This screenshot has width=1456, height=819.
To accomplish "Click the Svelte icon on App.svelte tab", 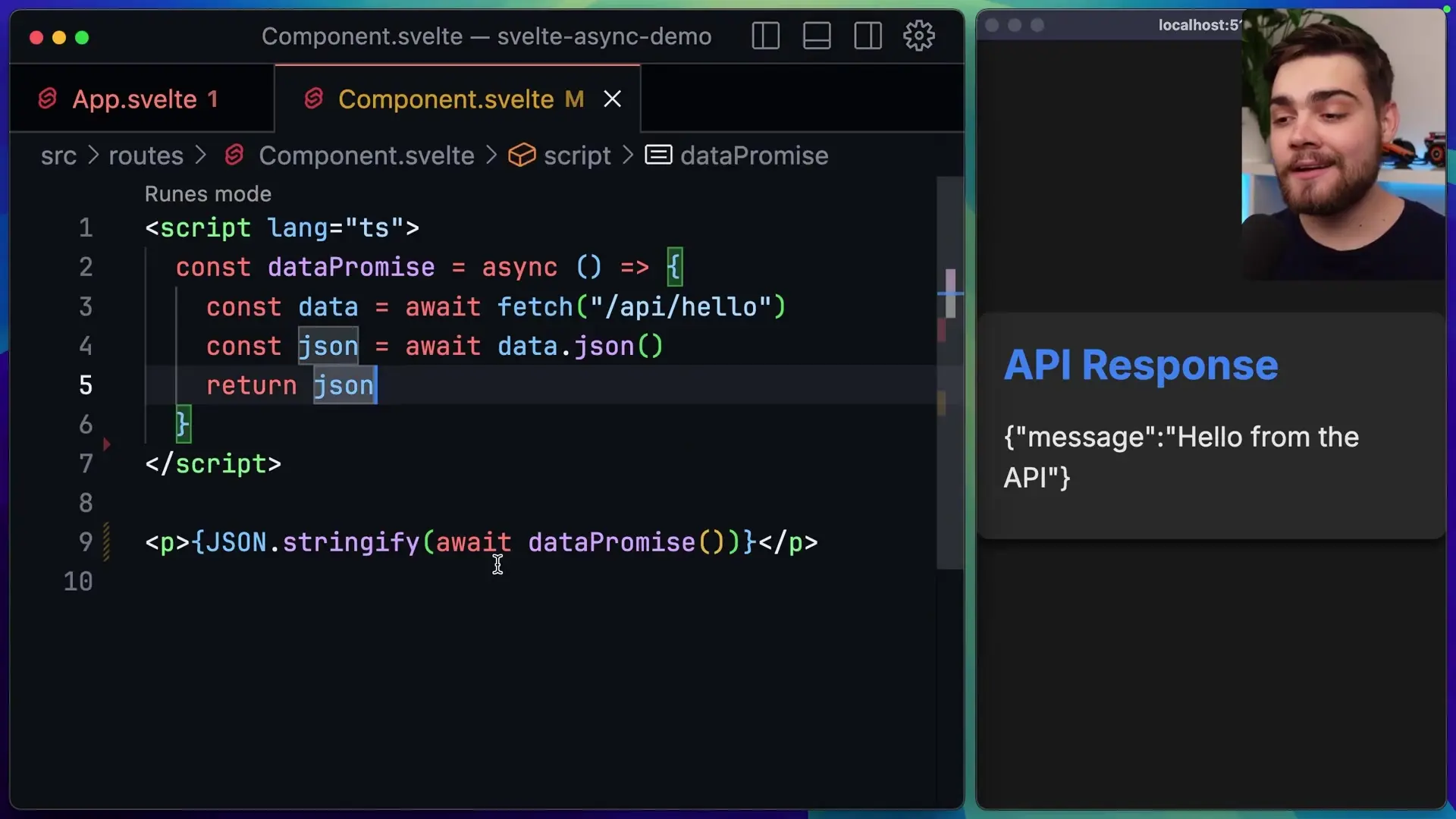I will point(48,99).
